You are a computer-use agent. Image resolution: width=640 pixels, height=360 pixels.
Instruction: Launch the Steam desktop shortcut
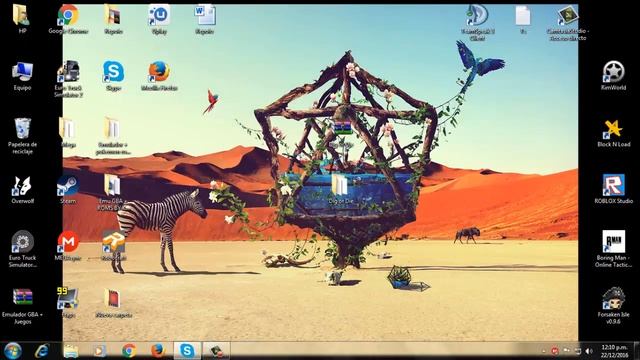pyautogui.click(x=68, y=185)
